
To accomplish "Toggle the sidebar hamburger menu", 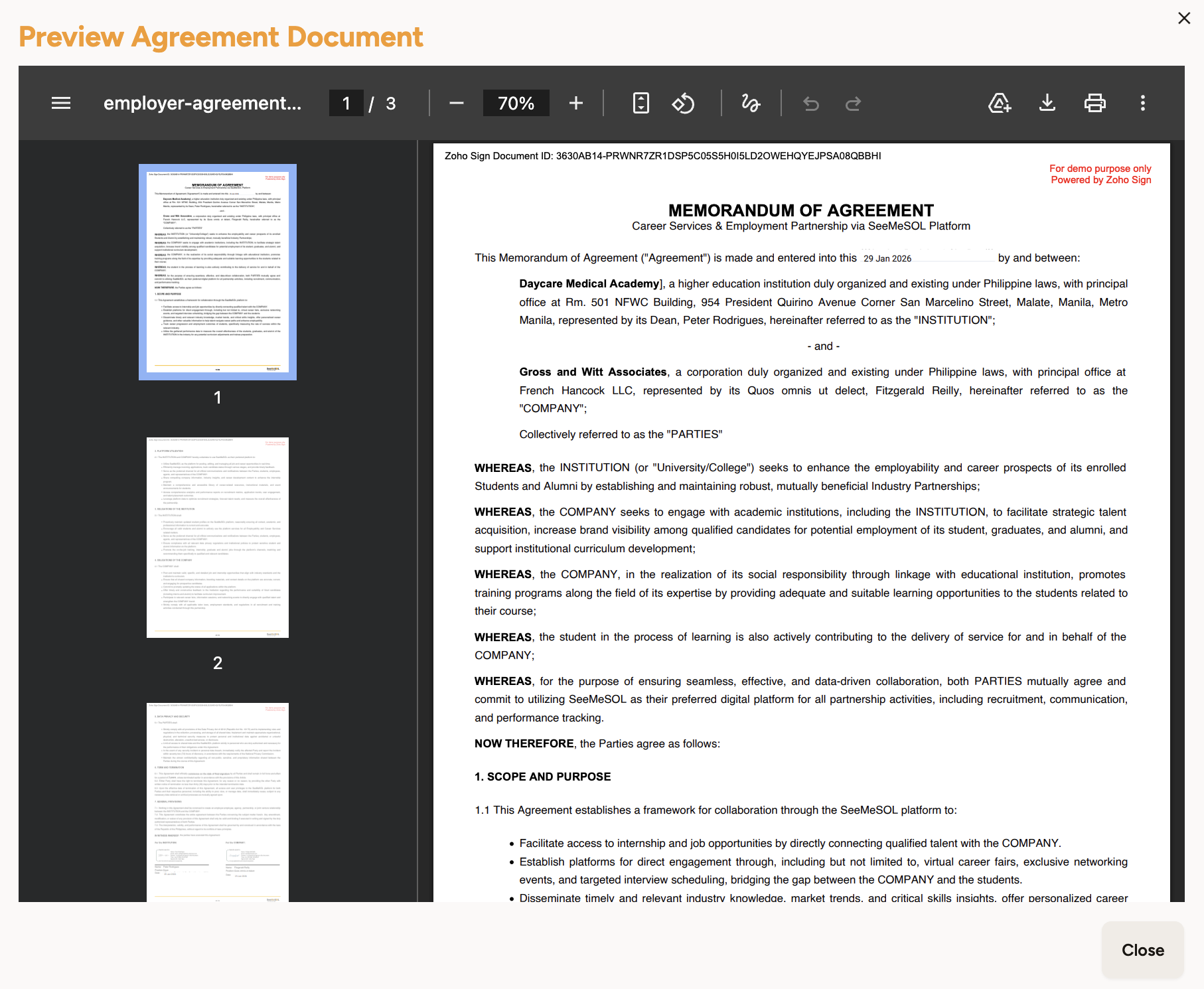I will [x=61, y=103].
